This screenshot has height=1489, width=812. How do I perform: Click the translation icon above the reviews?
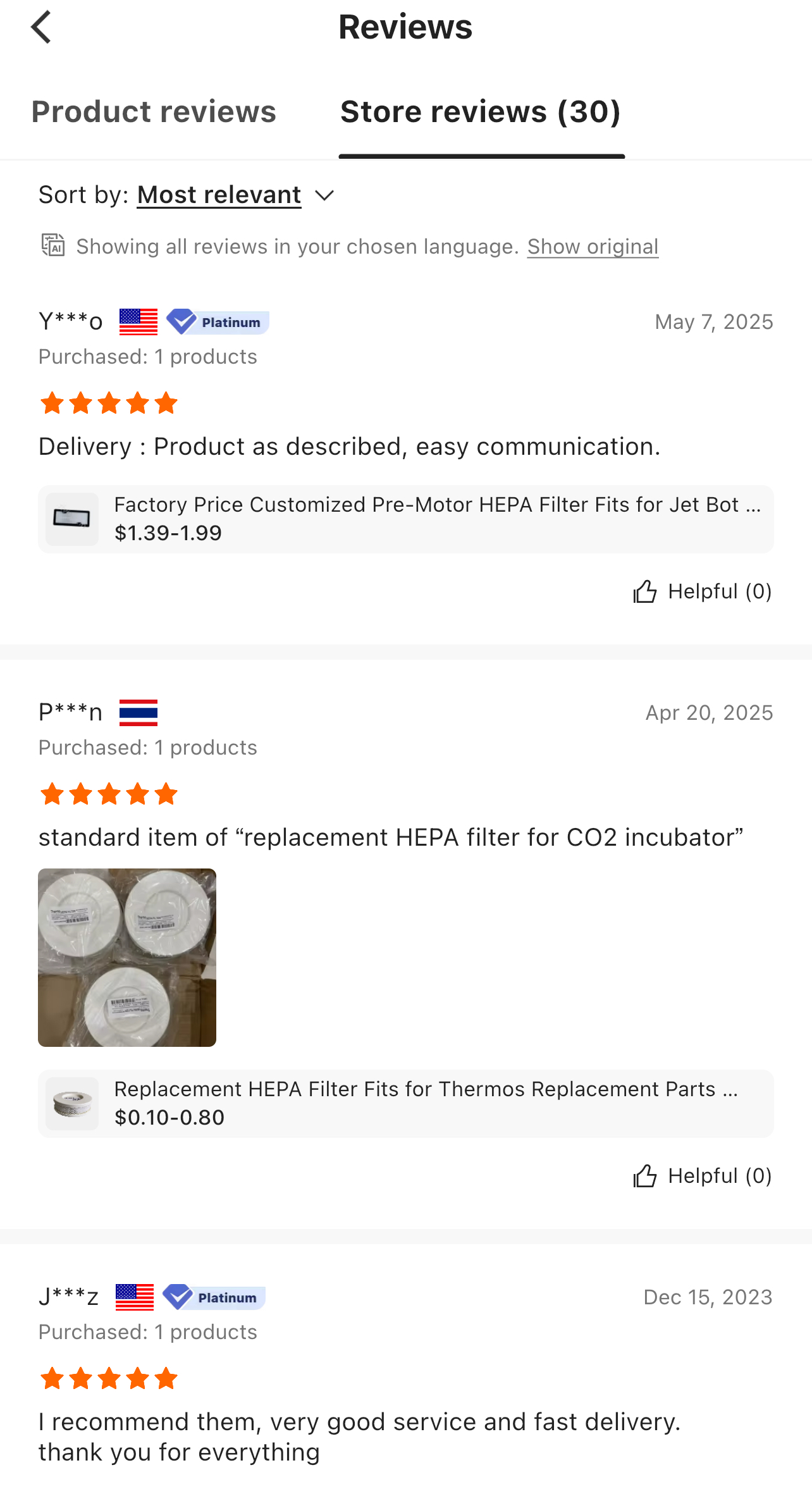(x=53, y=245)
